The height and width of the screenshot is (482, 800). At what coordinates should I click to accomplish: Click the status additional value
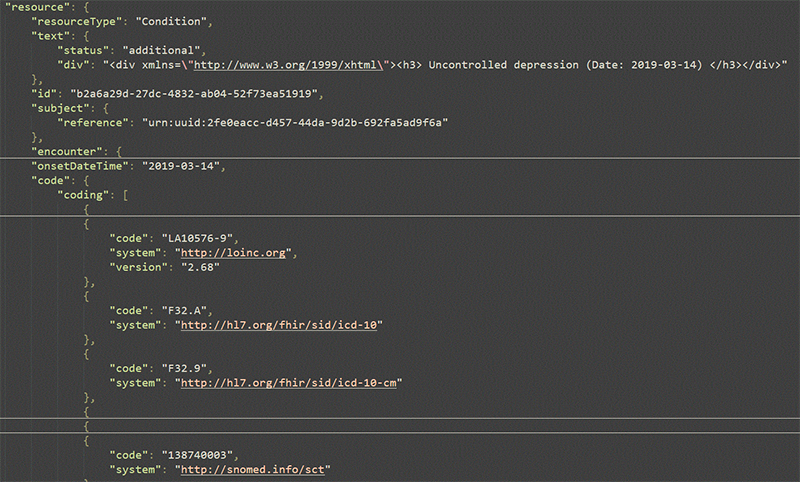click(x=161, y=50)
